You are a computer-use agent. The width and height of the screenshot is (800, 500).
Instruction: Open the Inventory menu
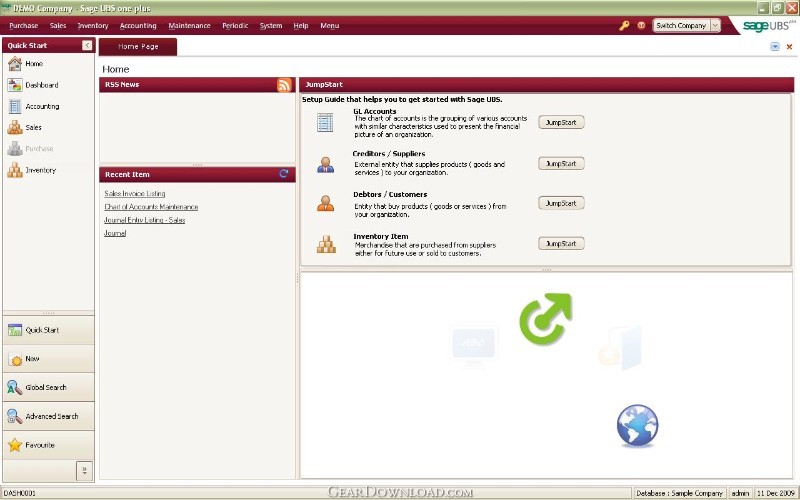click(x=93, y=26)
